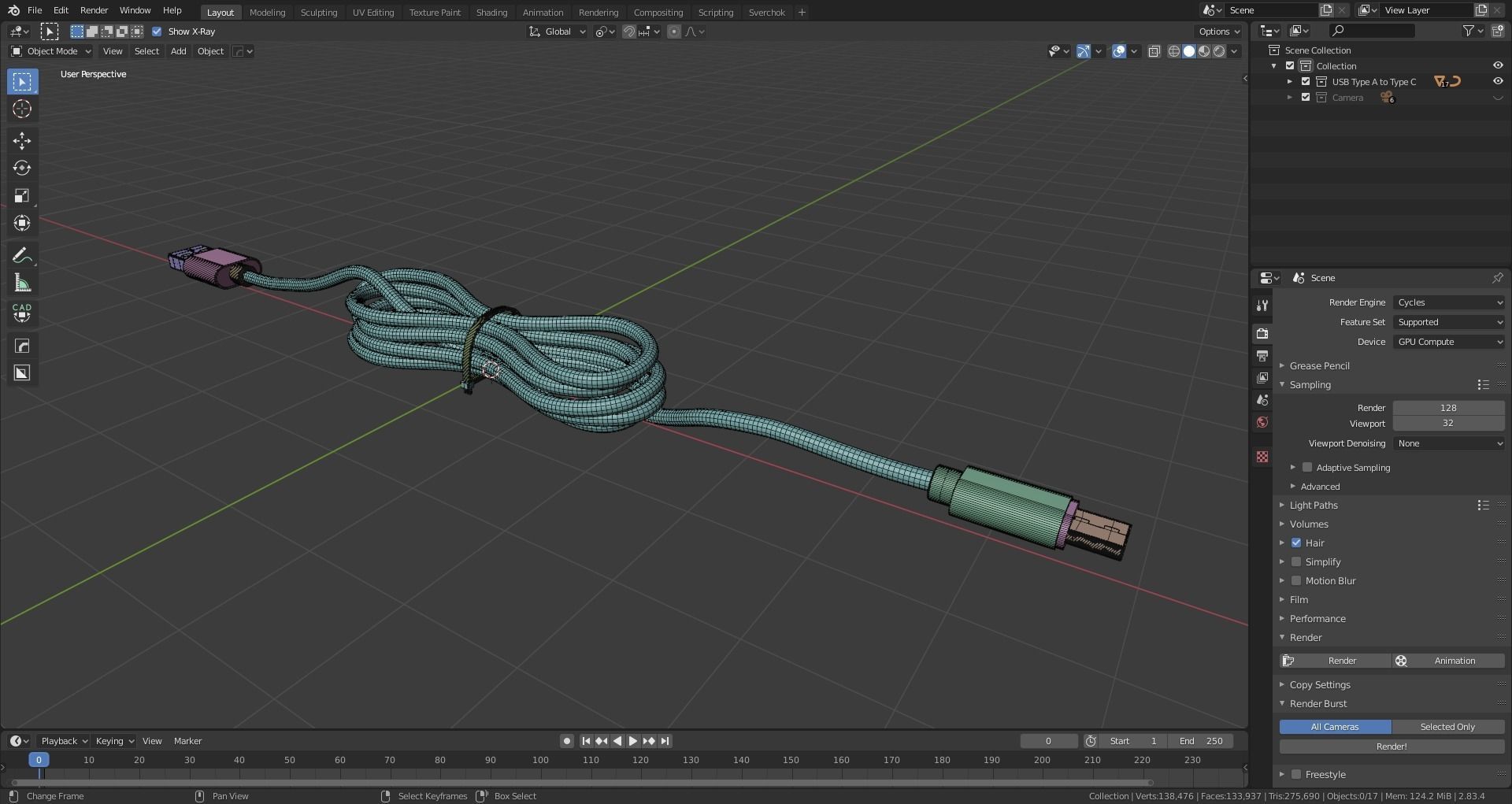The width and height of the screenshot is (1512, 804).
Task: Open the File menu
Action: pos(35,10)
